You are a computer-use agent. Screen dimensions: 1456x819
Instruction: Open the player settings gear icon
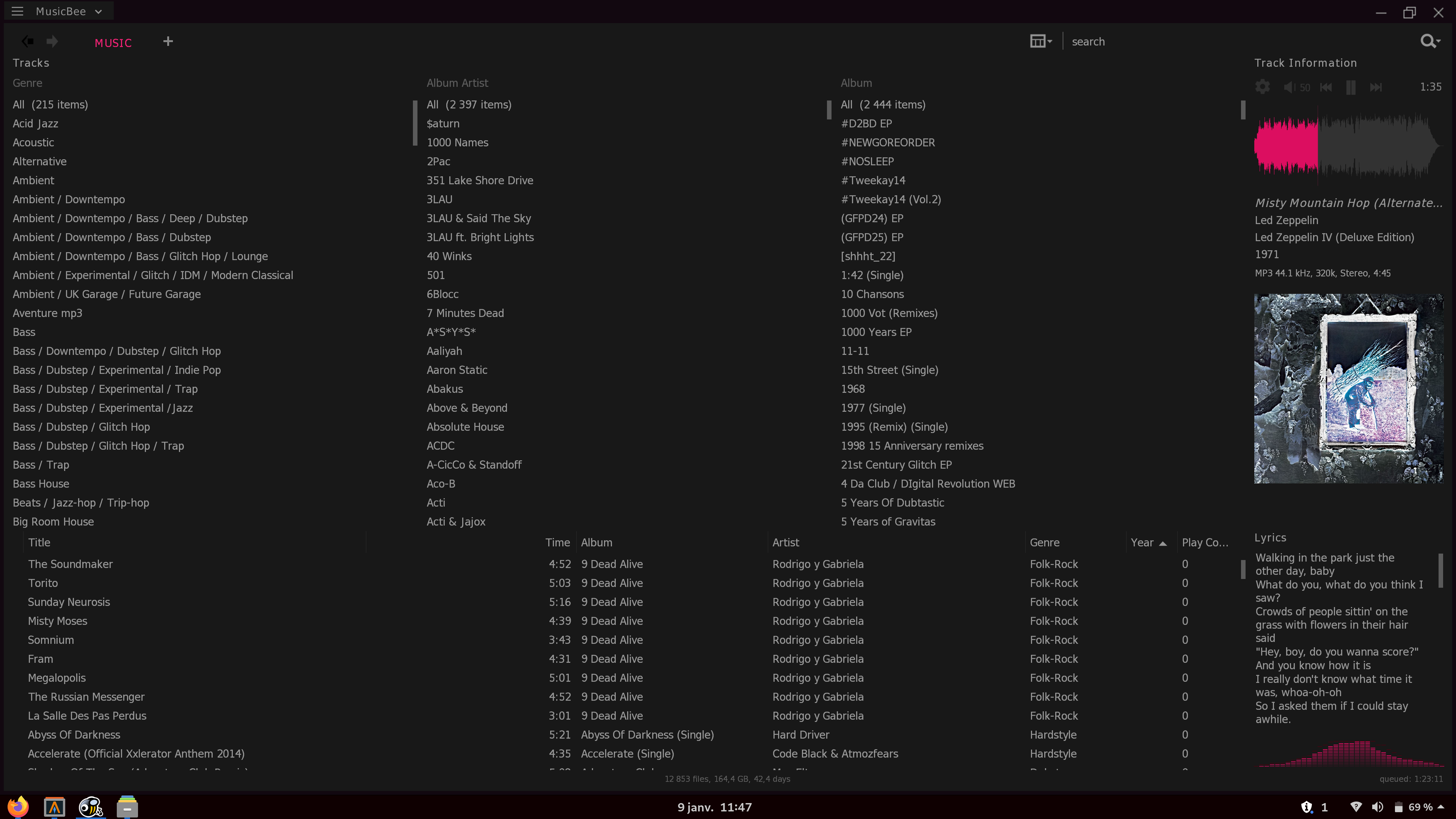[x=1262, y=87]
